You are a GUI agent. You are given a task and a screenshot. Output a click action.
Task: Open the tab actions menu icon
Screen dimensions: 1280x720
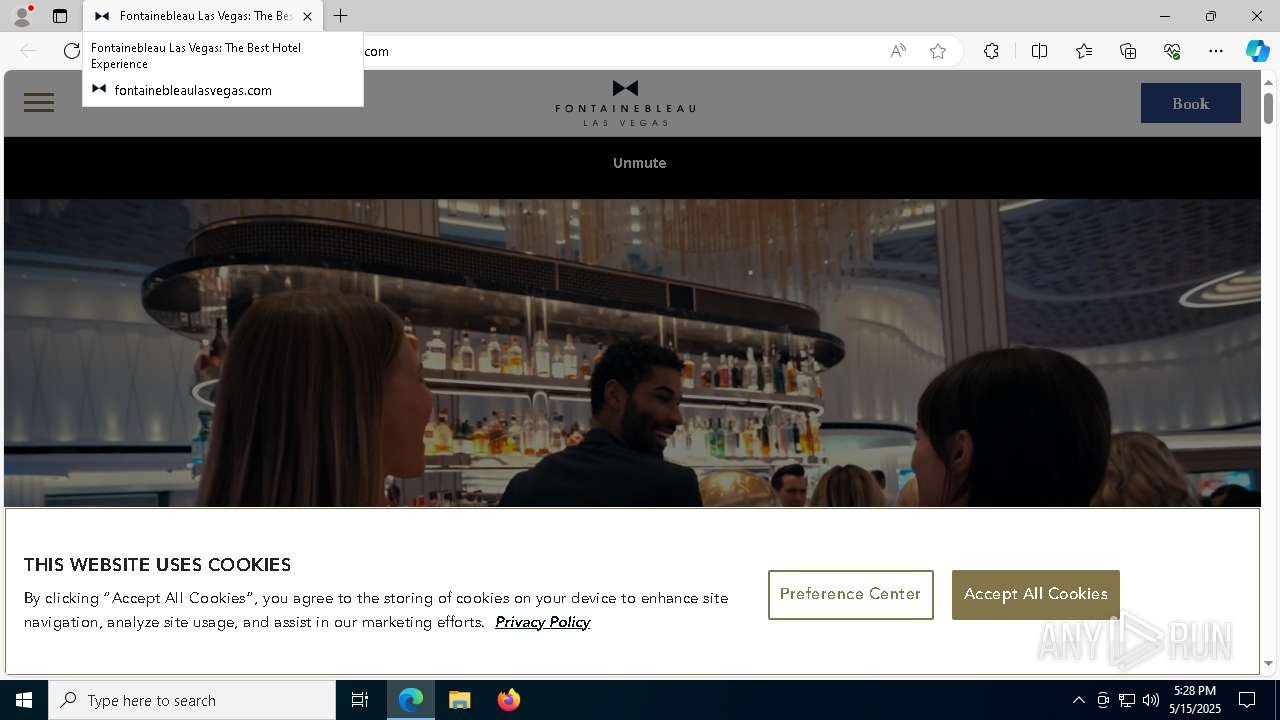tap(60, 16)
